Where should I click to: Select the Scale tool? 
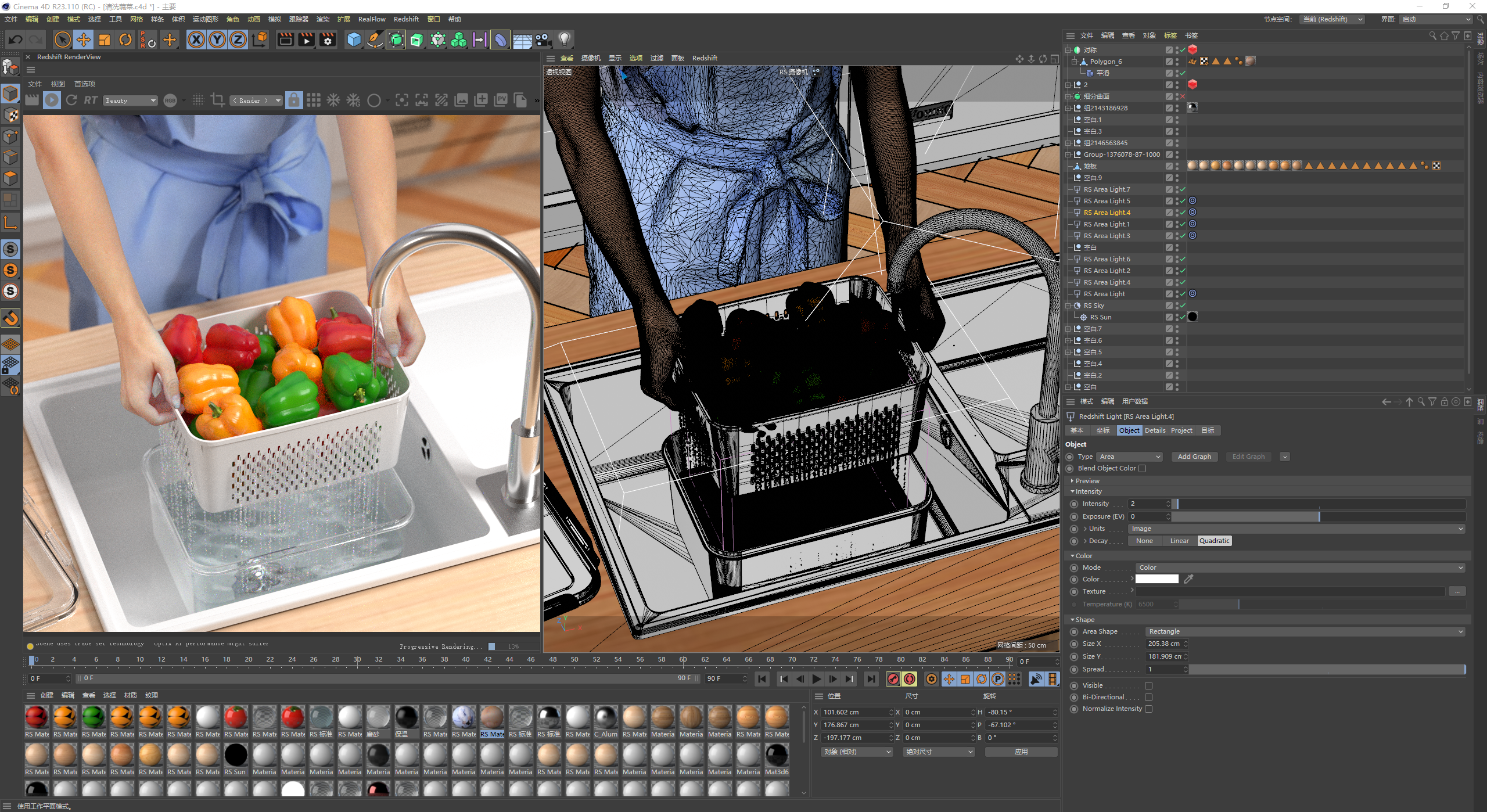(x=105, y=39)
